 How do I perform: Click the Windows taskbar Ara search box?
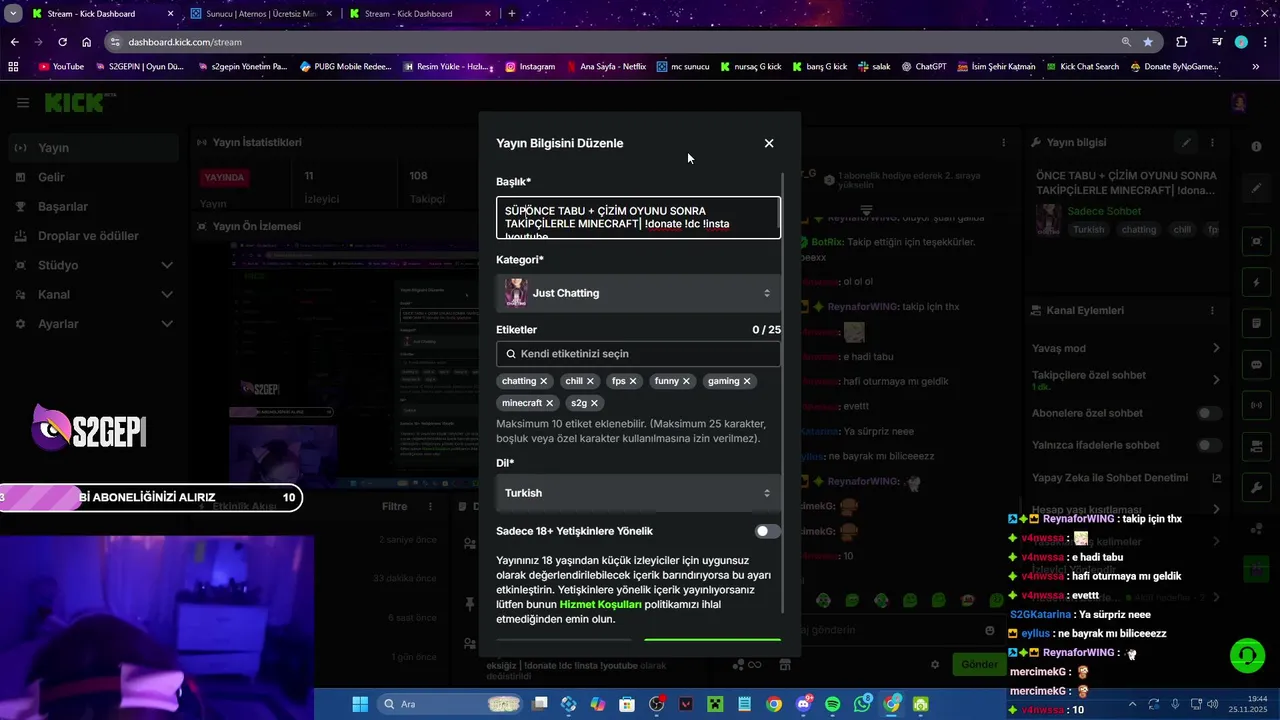448,704
